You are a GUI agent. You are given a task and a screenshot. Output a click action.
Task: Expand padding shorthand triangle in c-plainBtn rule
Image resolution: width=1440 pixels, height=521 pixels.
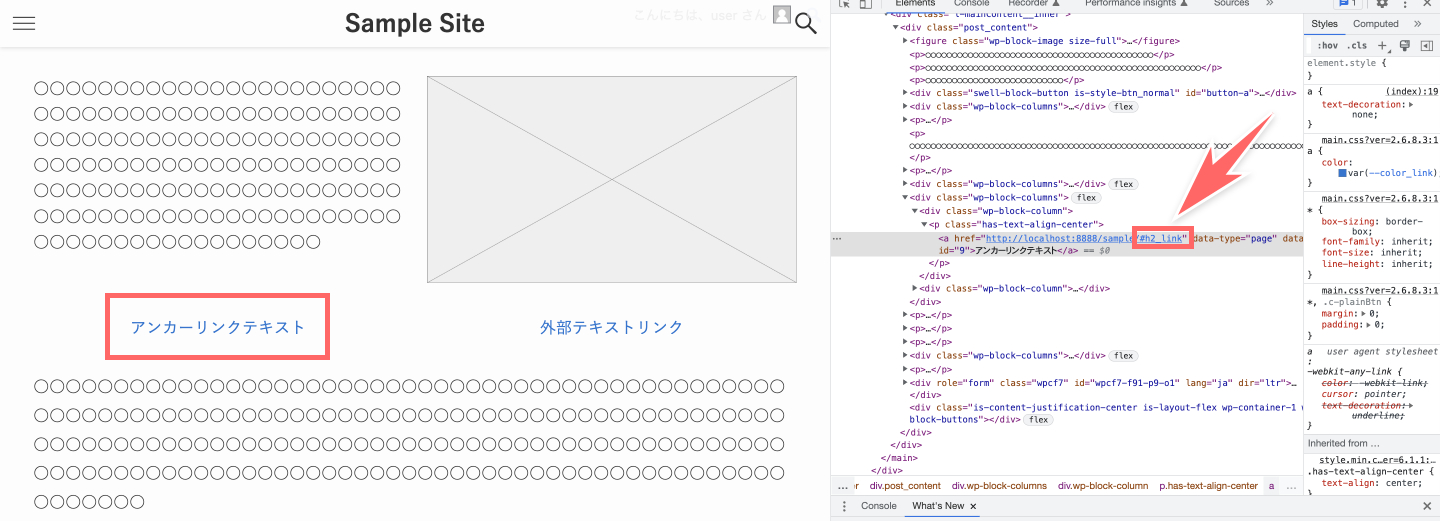point(1367,324)
